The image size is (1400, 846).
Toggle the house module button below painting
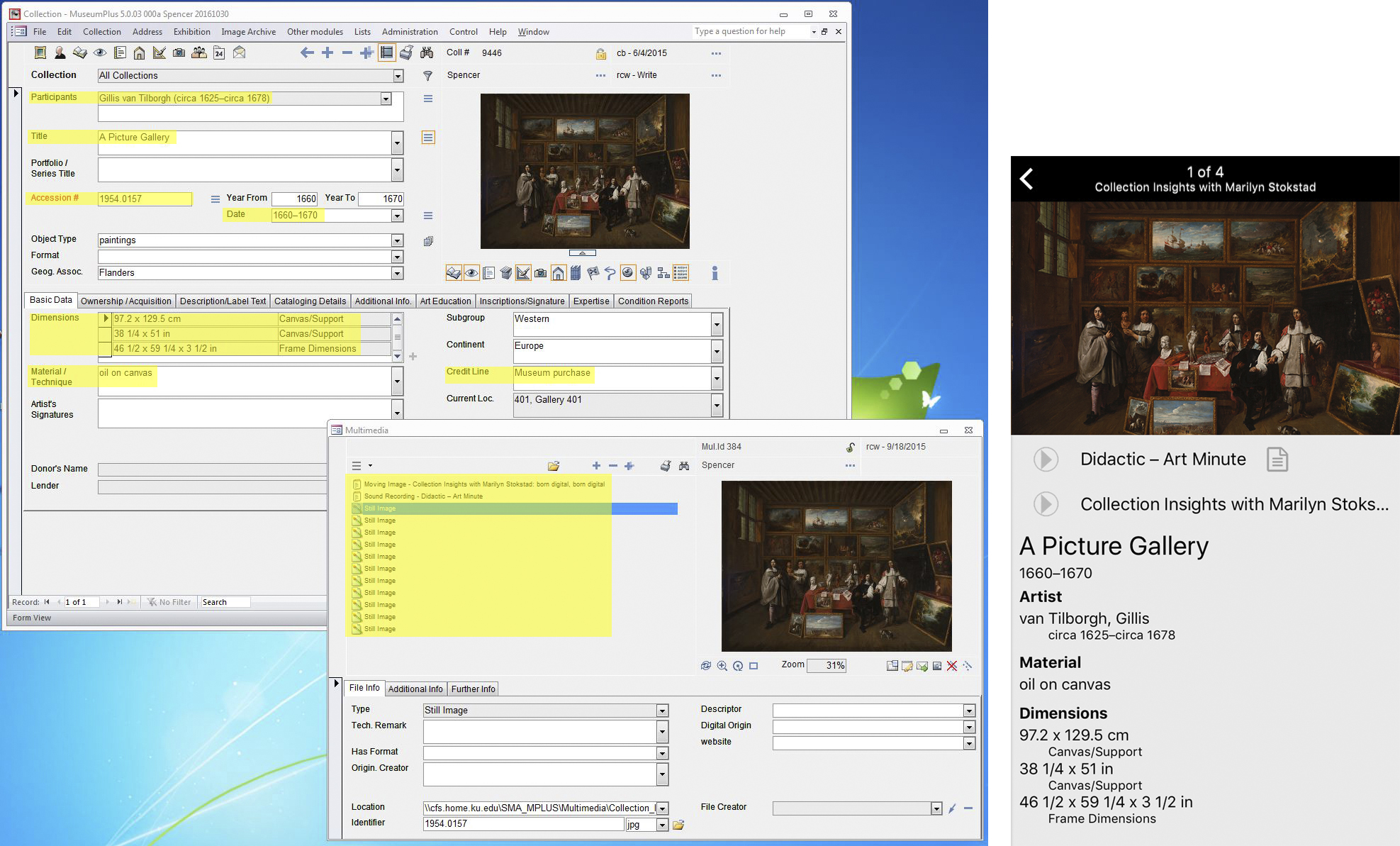(558, 273)
